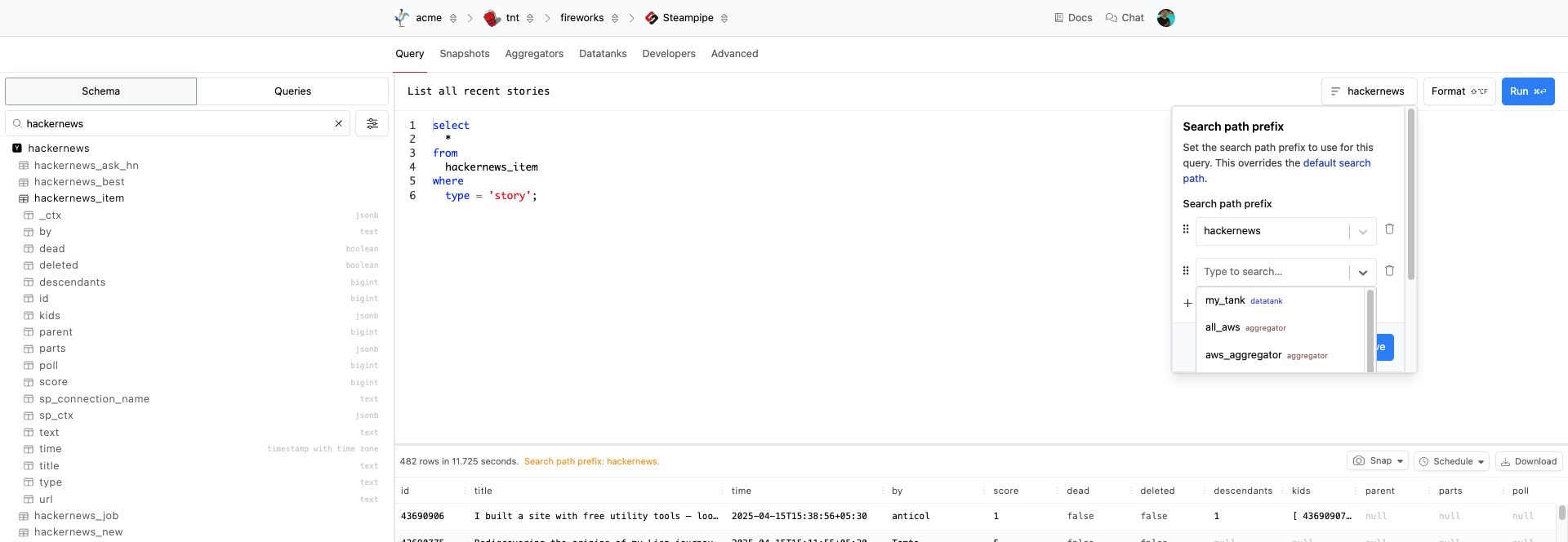Click the plus icon to add path
1568x542 pixels.
[x=1187, y=304]
